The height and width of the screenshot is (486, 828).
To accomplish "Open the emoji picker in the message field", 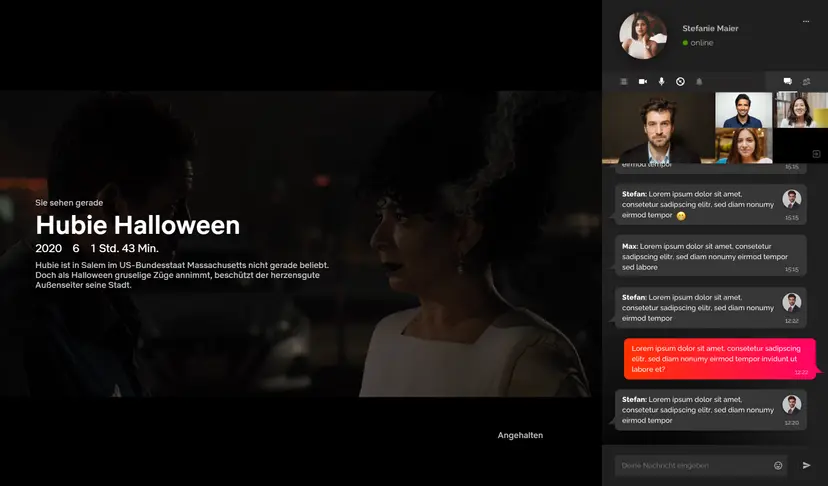I will (778, 465).
